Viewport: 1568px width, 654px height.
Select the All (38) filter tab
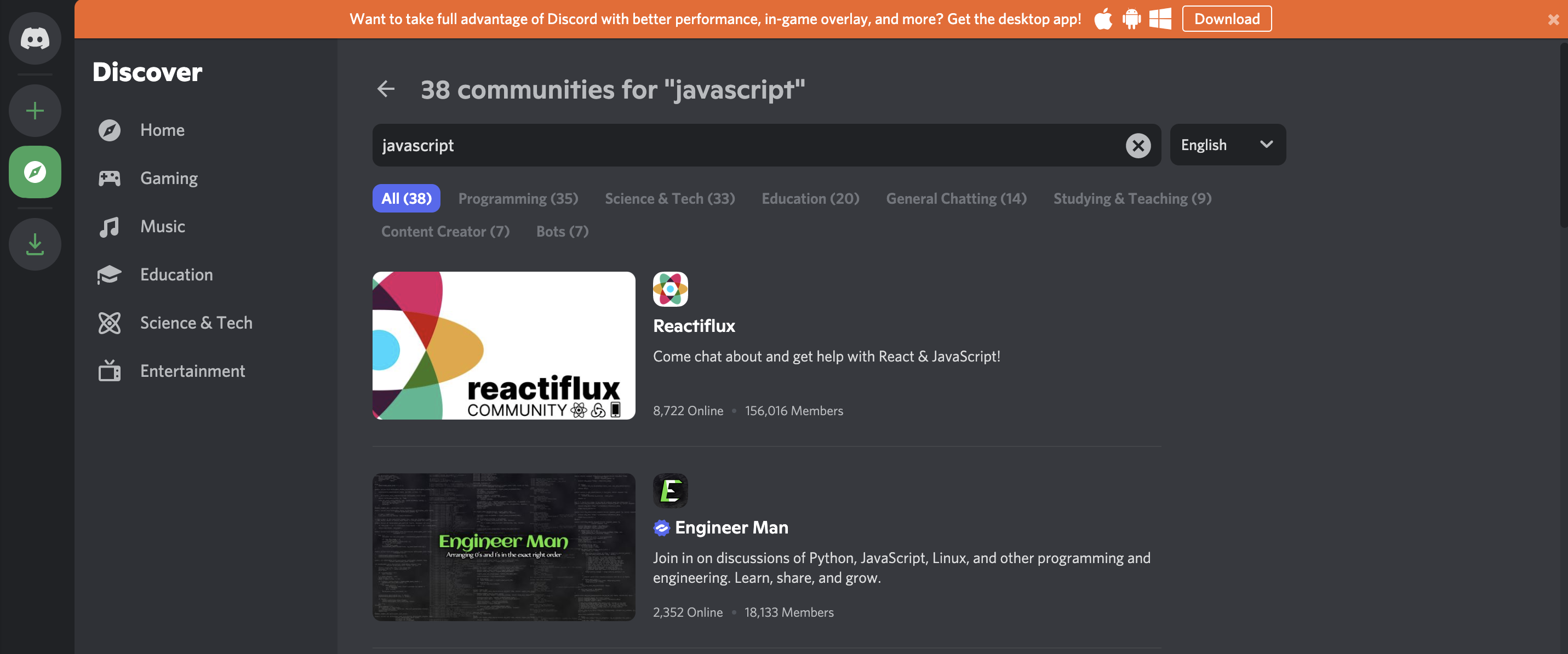[406, 198]
